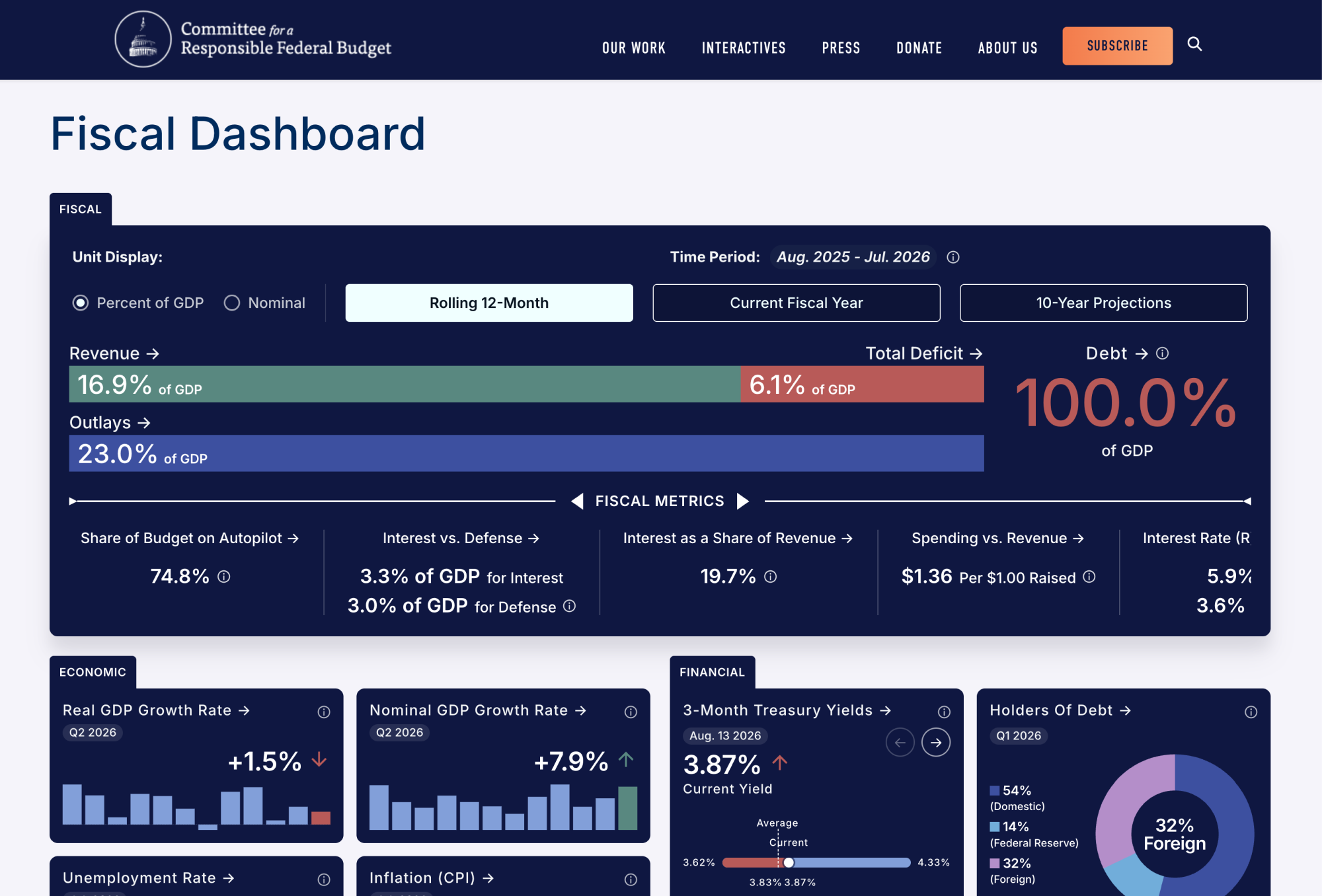Open Total Deficit details link
1322x896 pixels.
(x=924, y=354)
